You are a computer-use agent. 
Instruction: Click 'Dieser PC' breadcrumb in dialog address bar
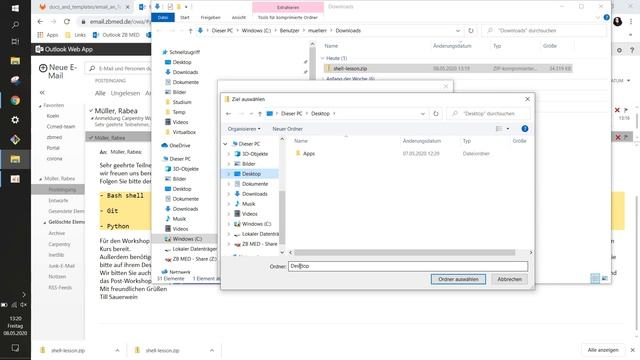[x=291, y=114]
